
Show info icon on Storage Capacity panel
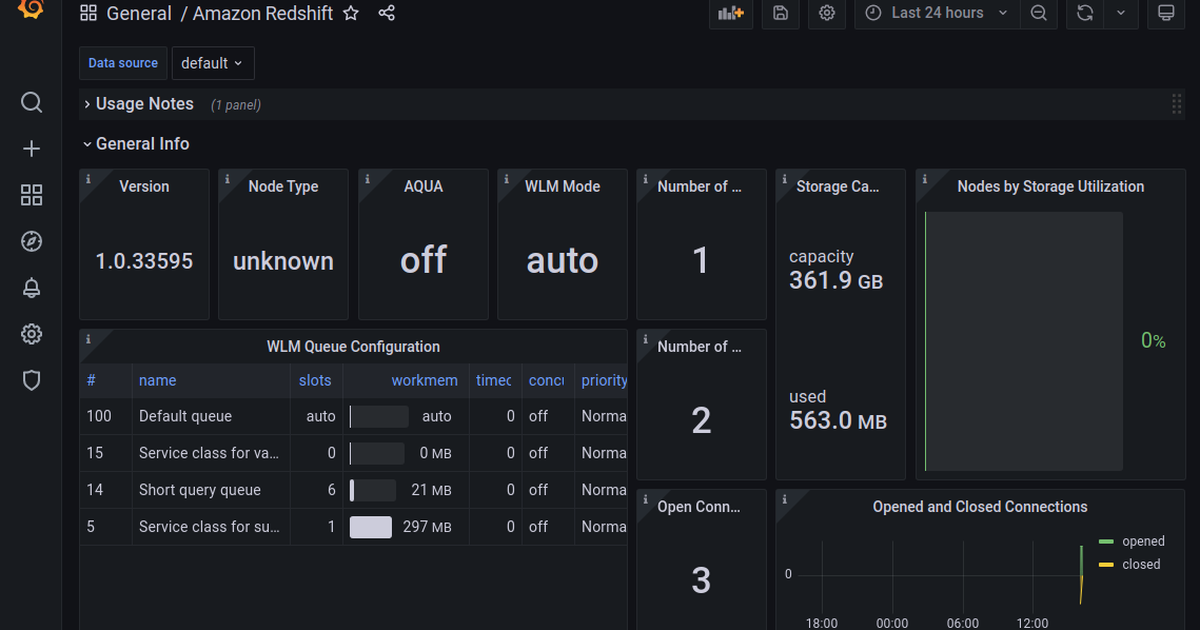[785, 179]
